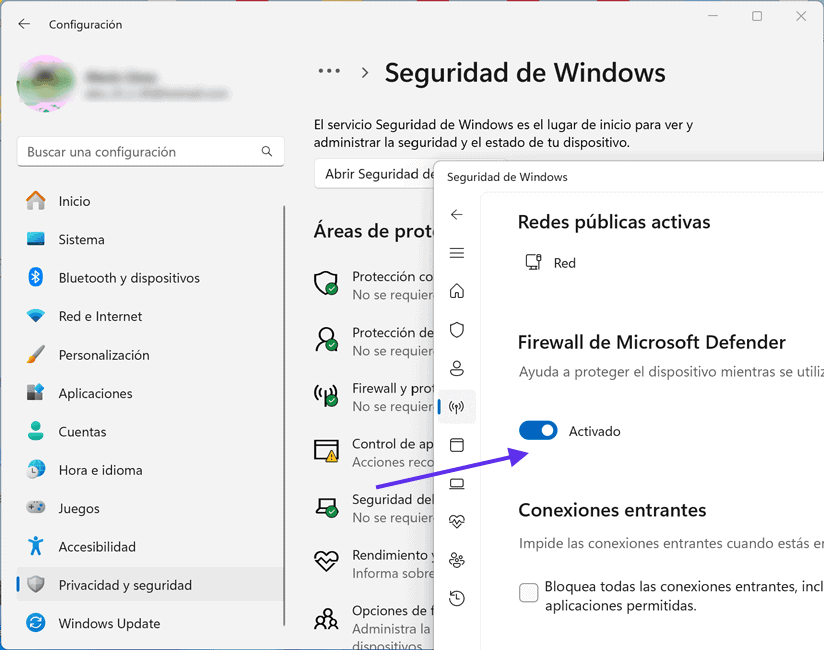Go back in Windows Security window
Screen dimensions: 824x650
tap(457, 215)
